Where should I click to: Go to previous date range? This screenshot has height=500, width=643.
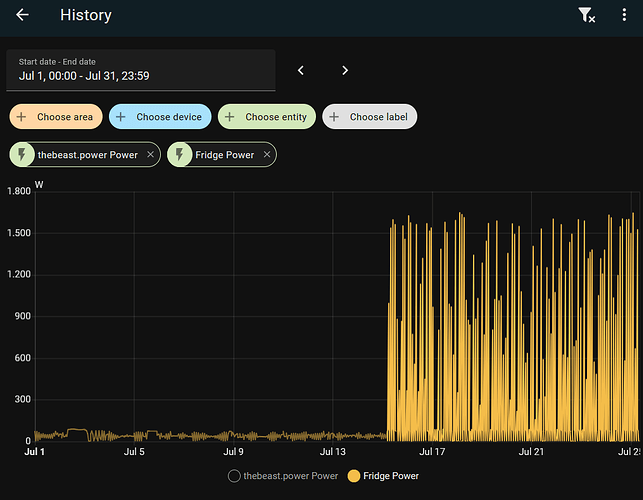tap(301, 70)
